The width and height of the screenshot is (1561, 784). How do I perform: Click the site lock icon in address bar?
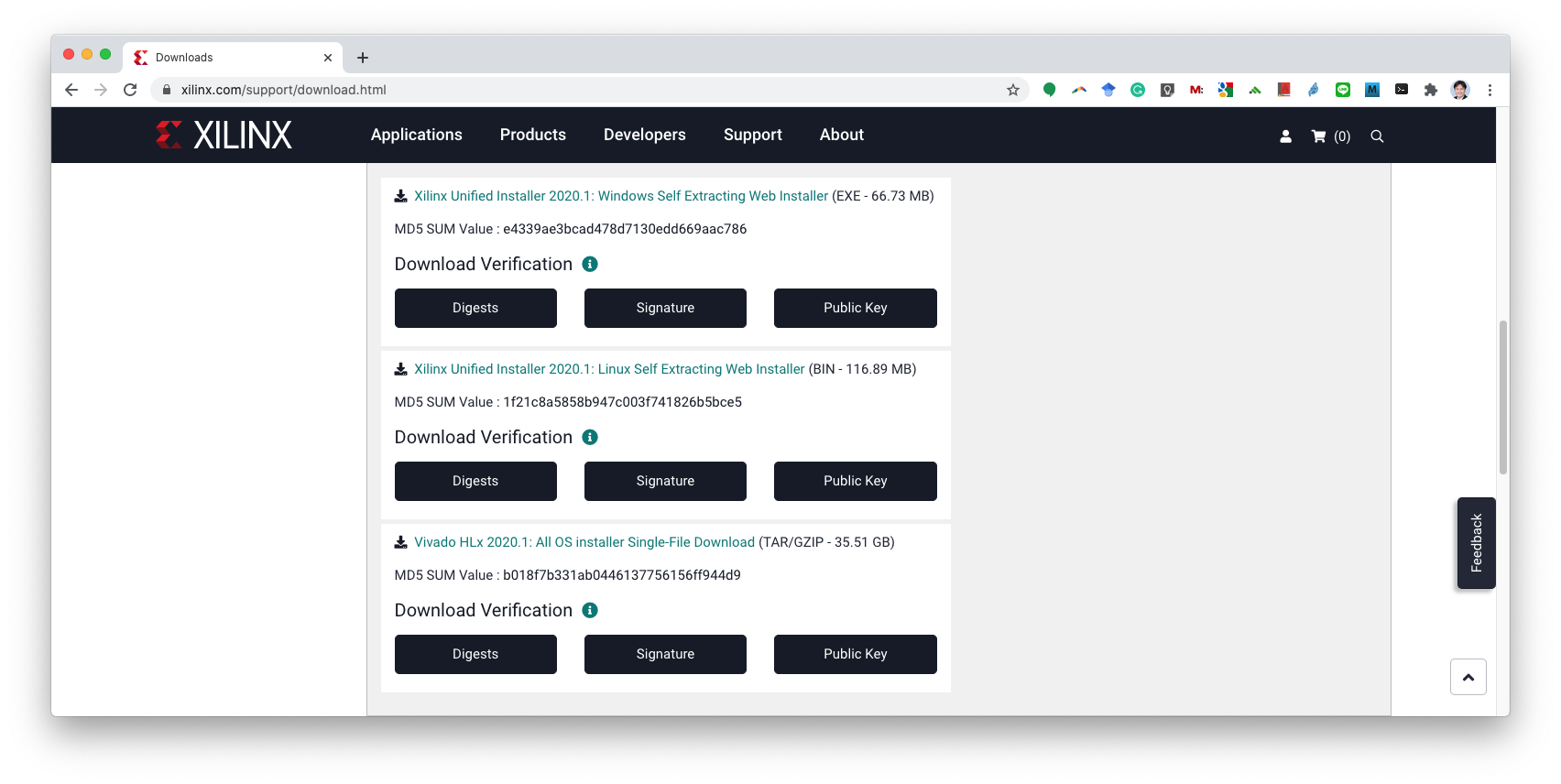pyautogui.click(x=167, y=90)
